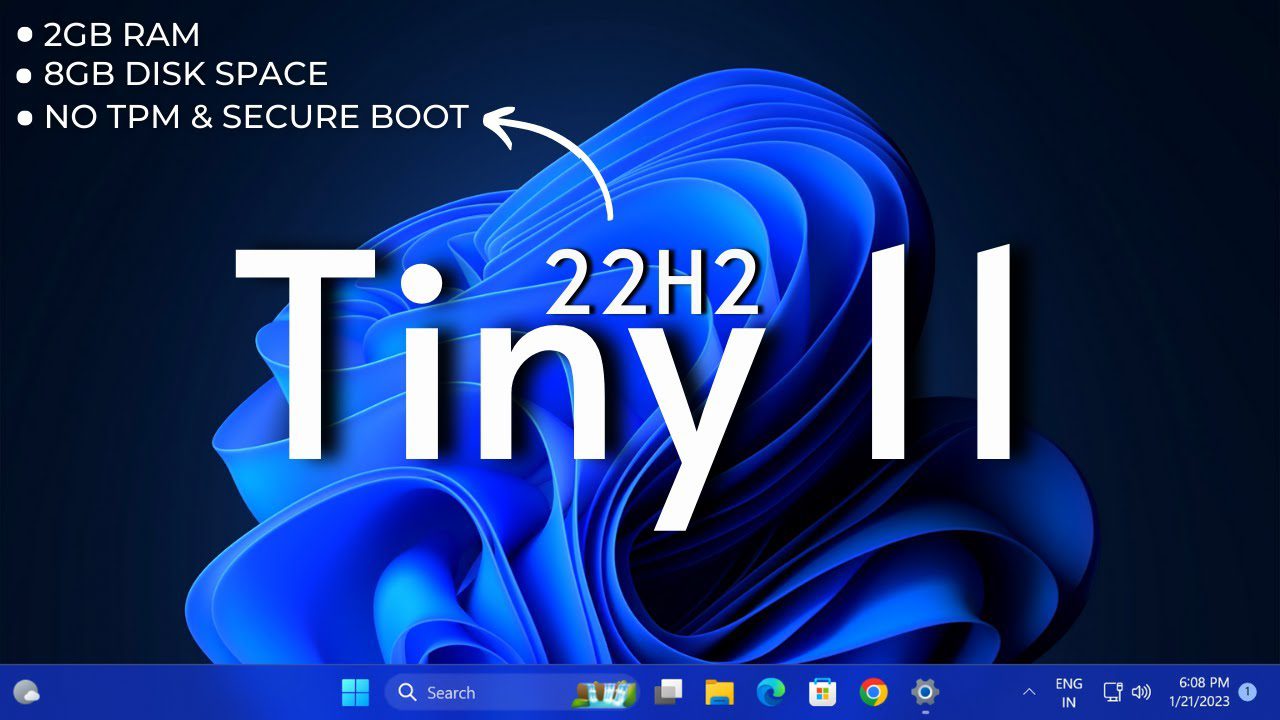
Task: Click the network tray icon
Action: 1113,691
